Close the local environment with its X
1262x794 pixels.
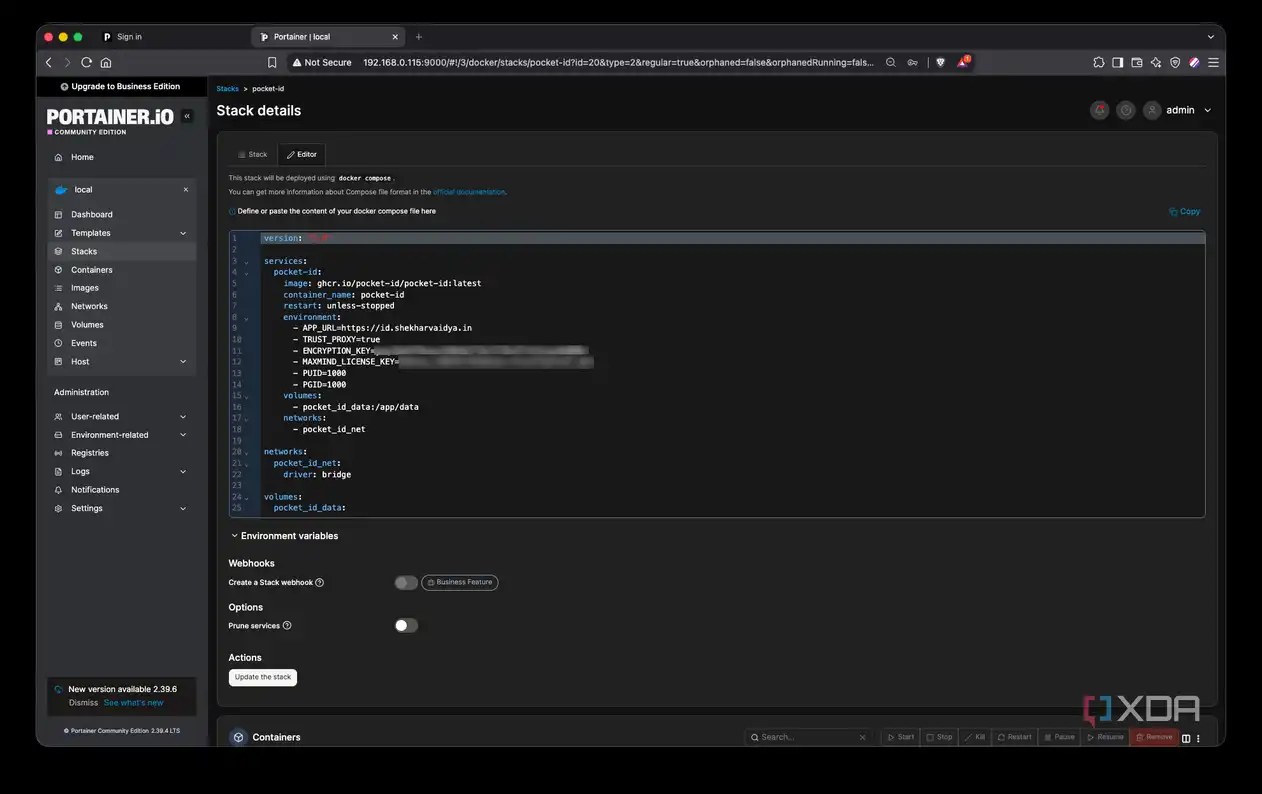pos(185,189)
